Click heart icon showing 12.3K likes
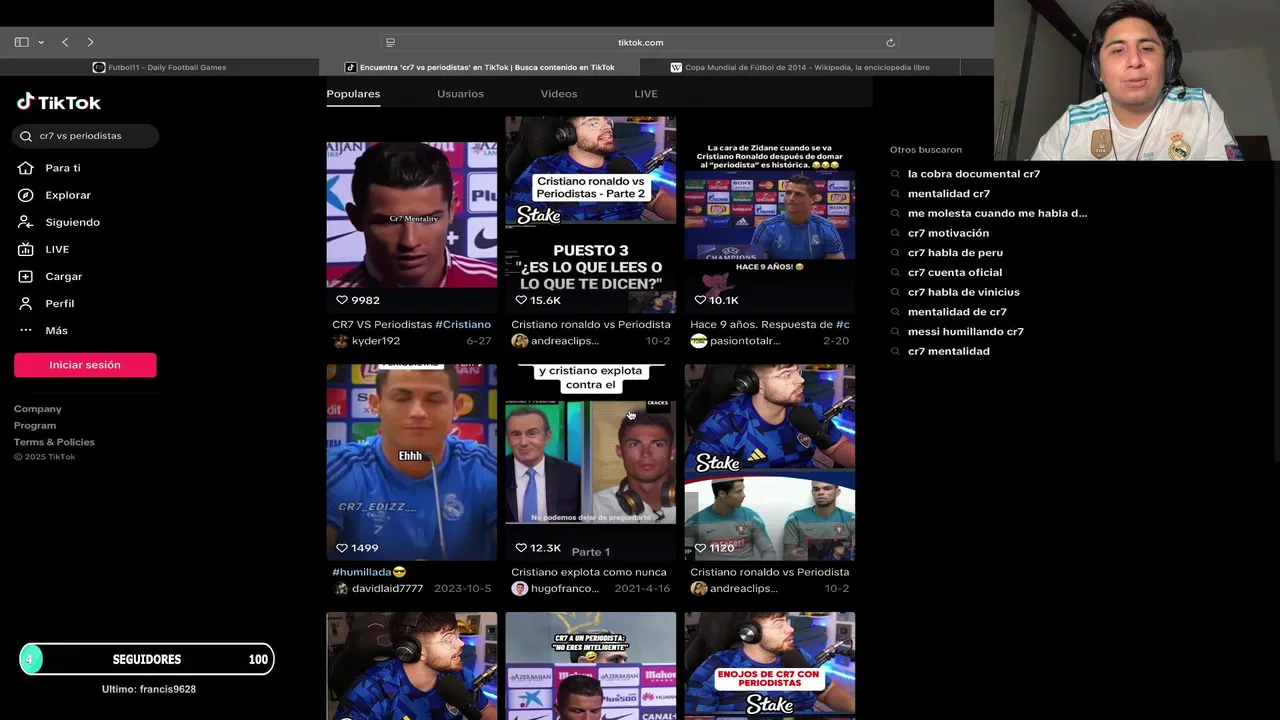The width and height of the screenshot is (1280, 720). point(520,548)
